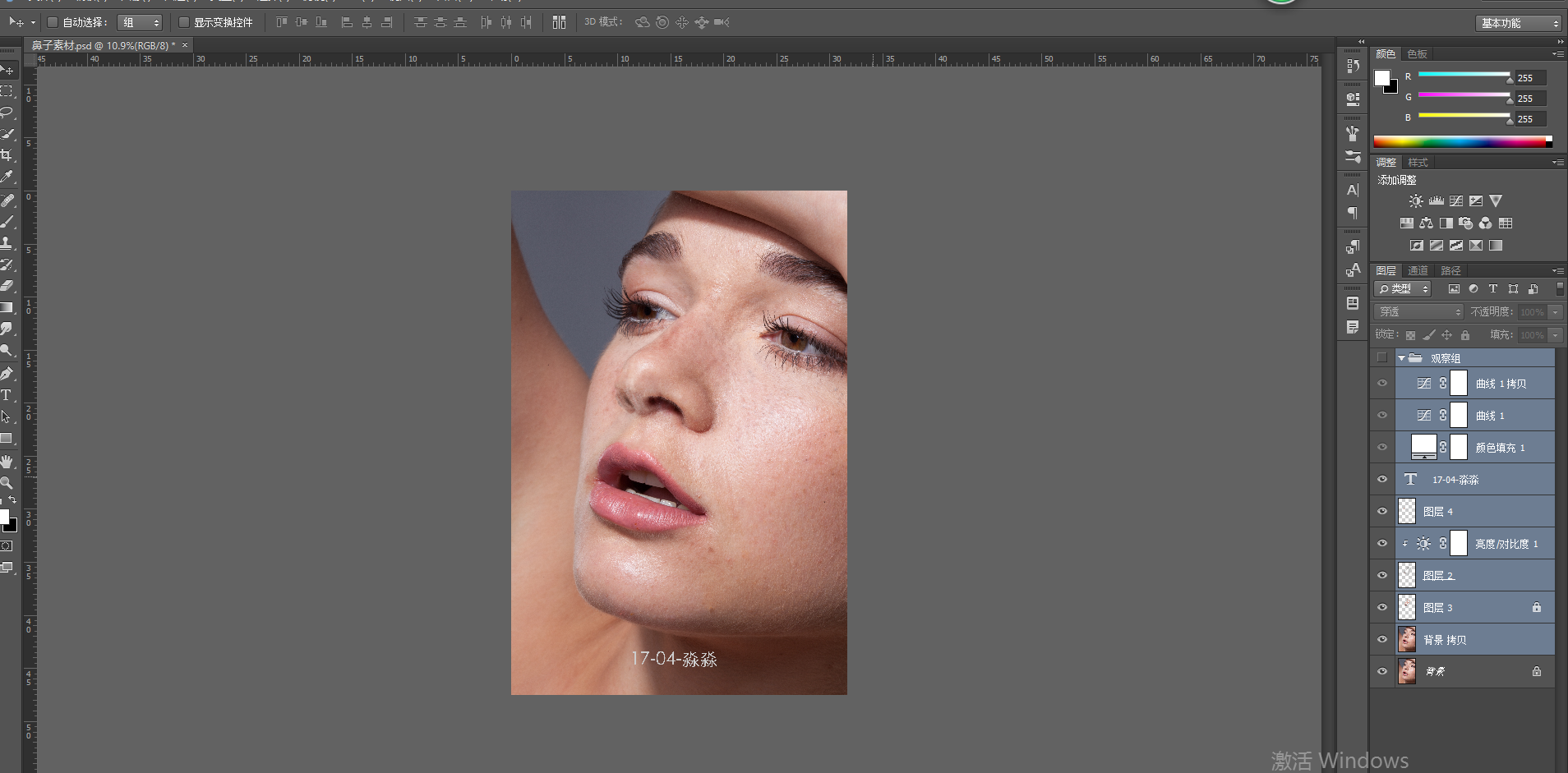Open the History panel icon
This screenshot has height=773, width=1568.
tap(1353, 66)
